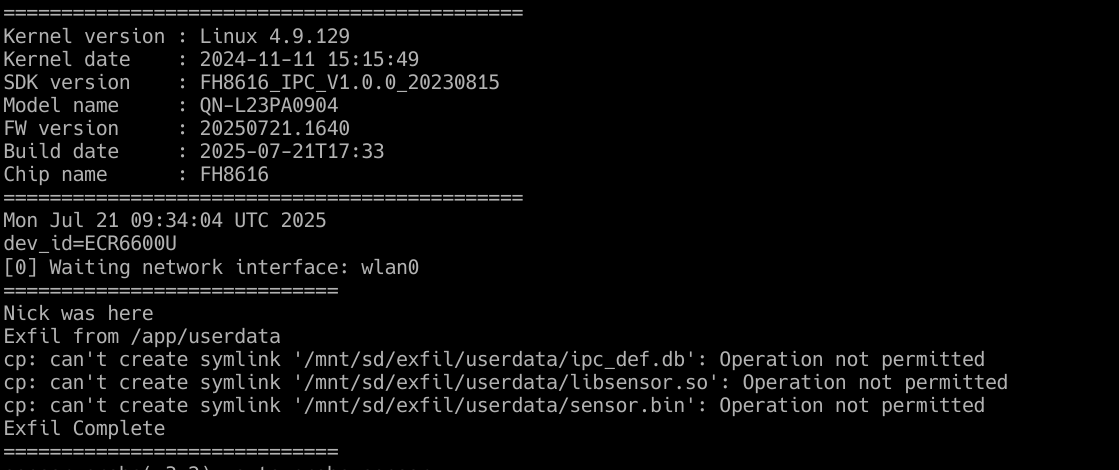
Task: Click the model name QN-L23PA0904
Action: point(269,105)
